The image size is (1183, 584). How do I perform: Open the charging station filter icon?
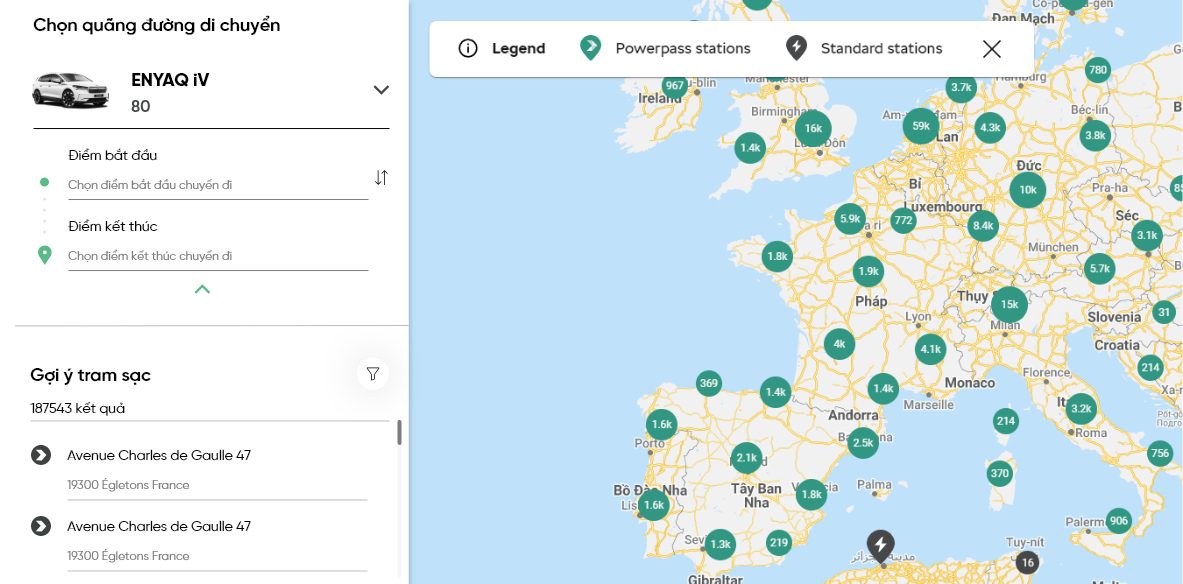point(373,374)
